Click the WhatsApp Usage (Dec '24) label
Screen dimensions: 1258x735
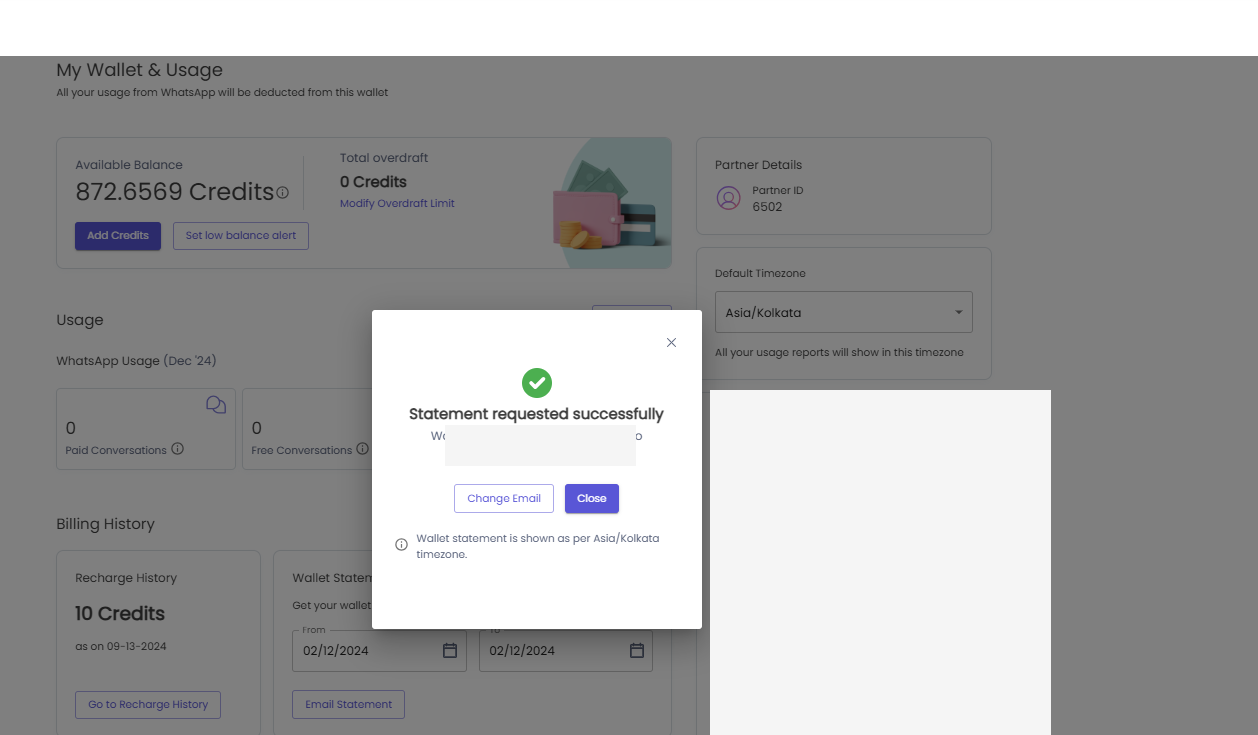pos(136,360)
